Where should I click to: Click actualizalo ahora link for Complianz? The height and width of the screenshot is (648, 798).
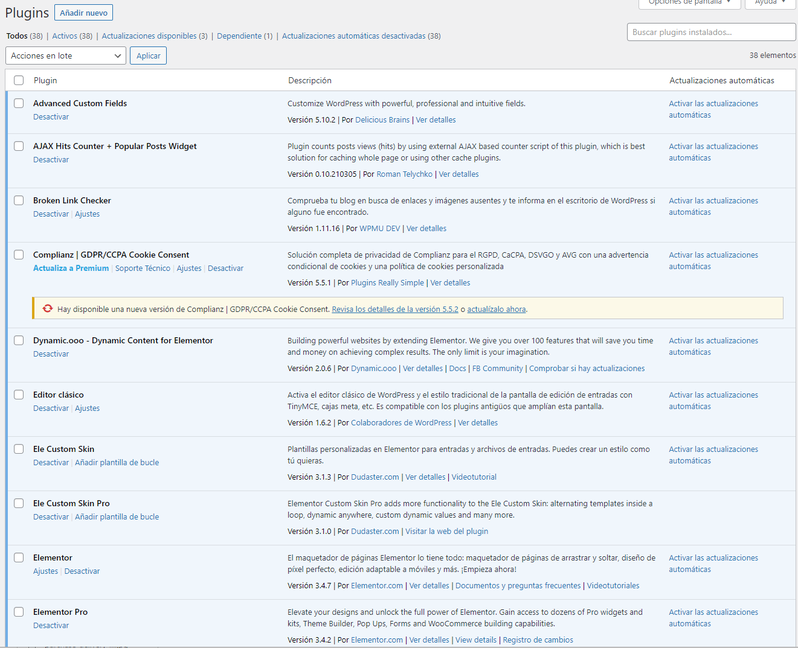click(x=496, y=309)
